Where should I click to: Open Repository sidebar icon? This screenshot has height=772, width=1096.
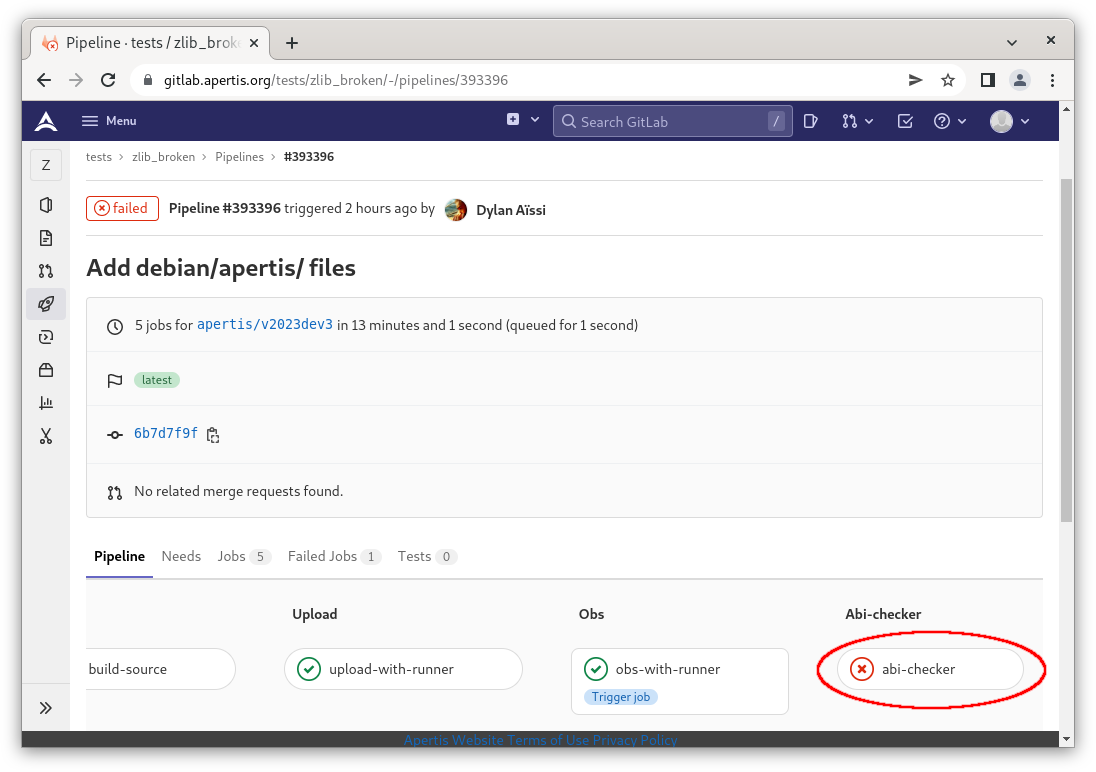(46, 238)
